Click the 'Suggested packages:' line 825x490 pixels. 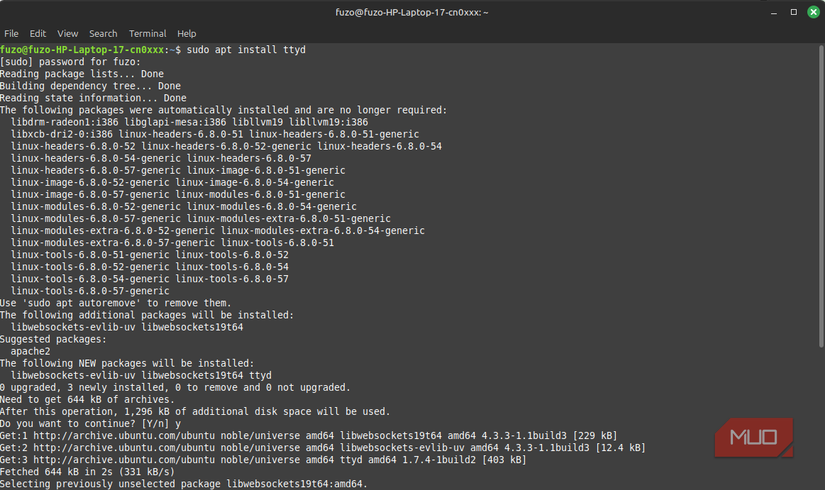(53, 339)
